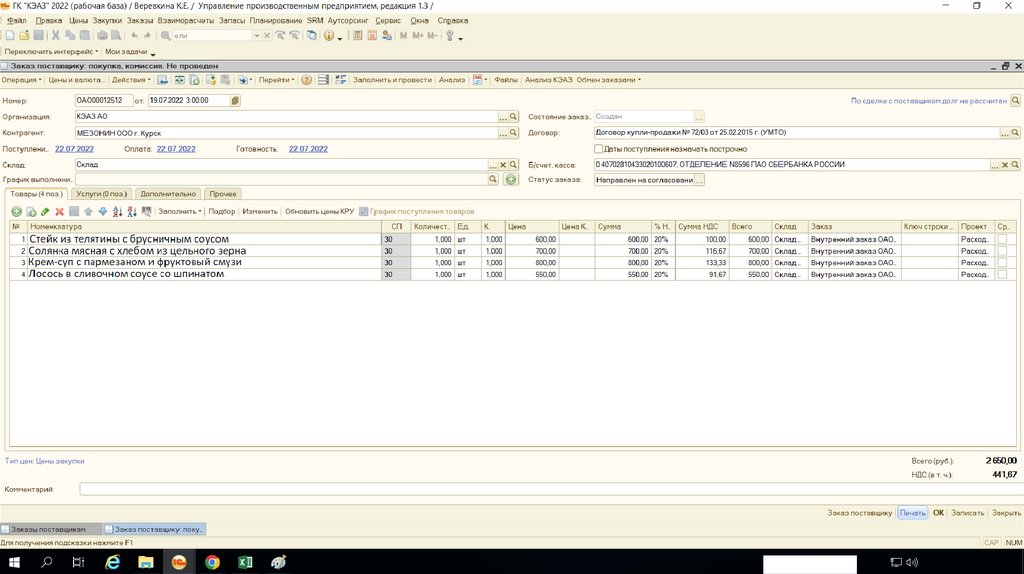Sort goods ascending with A-Z icon
This screenshot has height=574, width=1024.
click(x=117, y=212)
